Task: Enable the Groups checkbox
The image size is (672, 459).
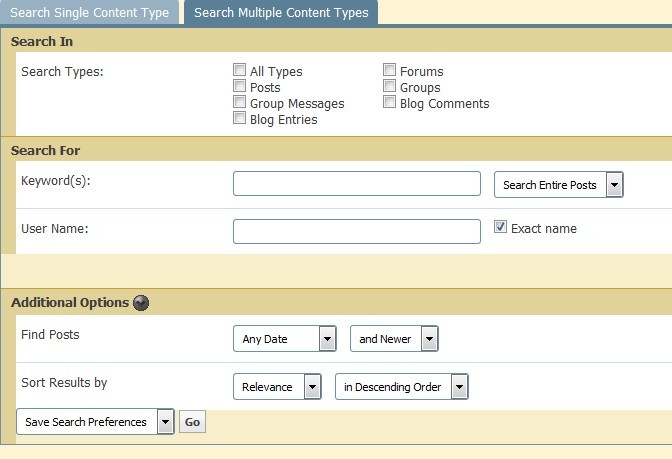Action: [390, 87]
